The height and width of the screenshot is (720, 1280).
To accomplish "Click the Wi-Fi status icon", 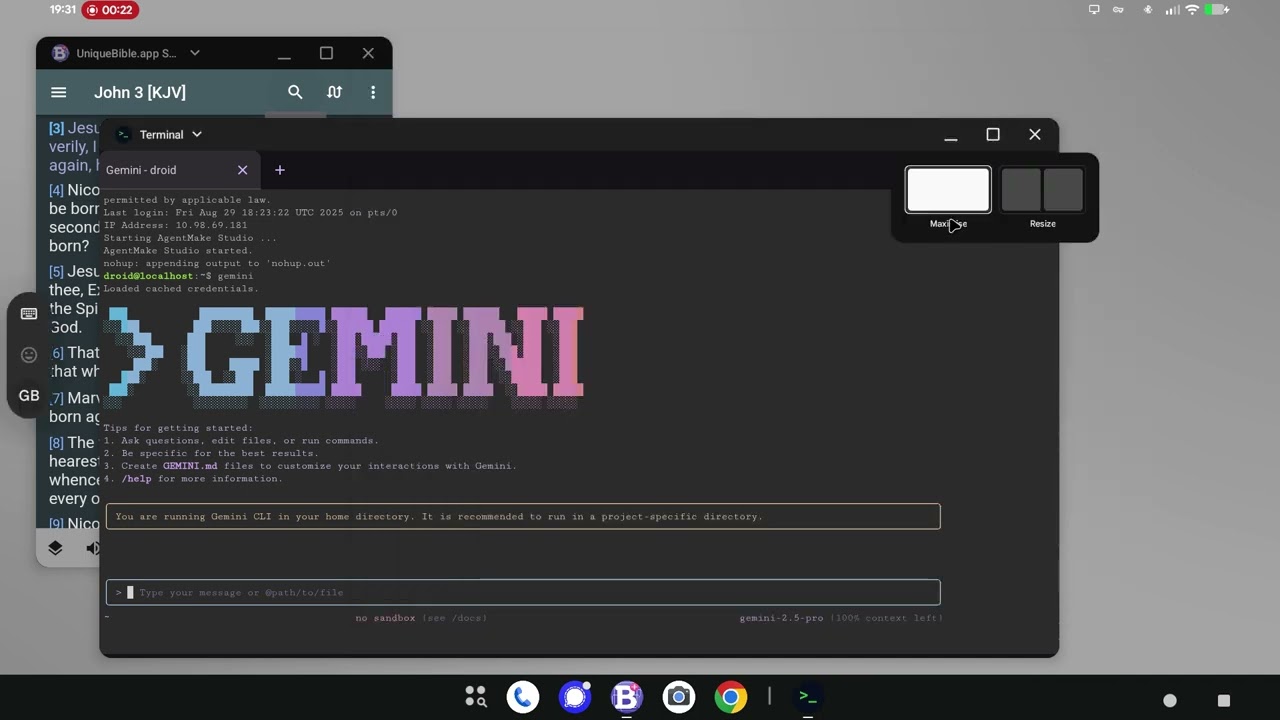I will (1192, 10).
